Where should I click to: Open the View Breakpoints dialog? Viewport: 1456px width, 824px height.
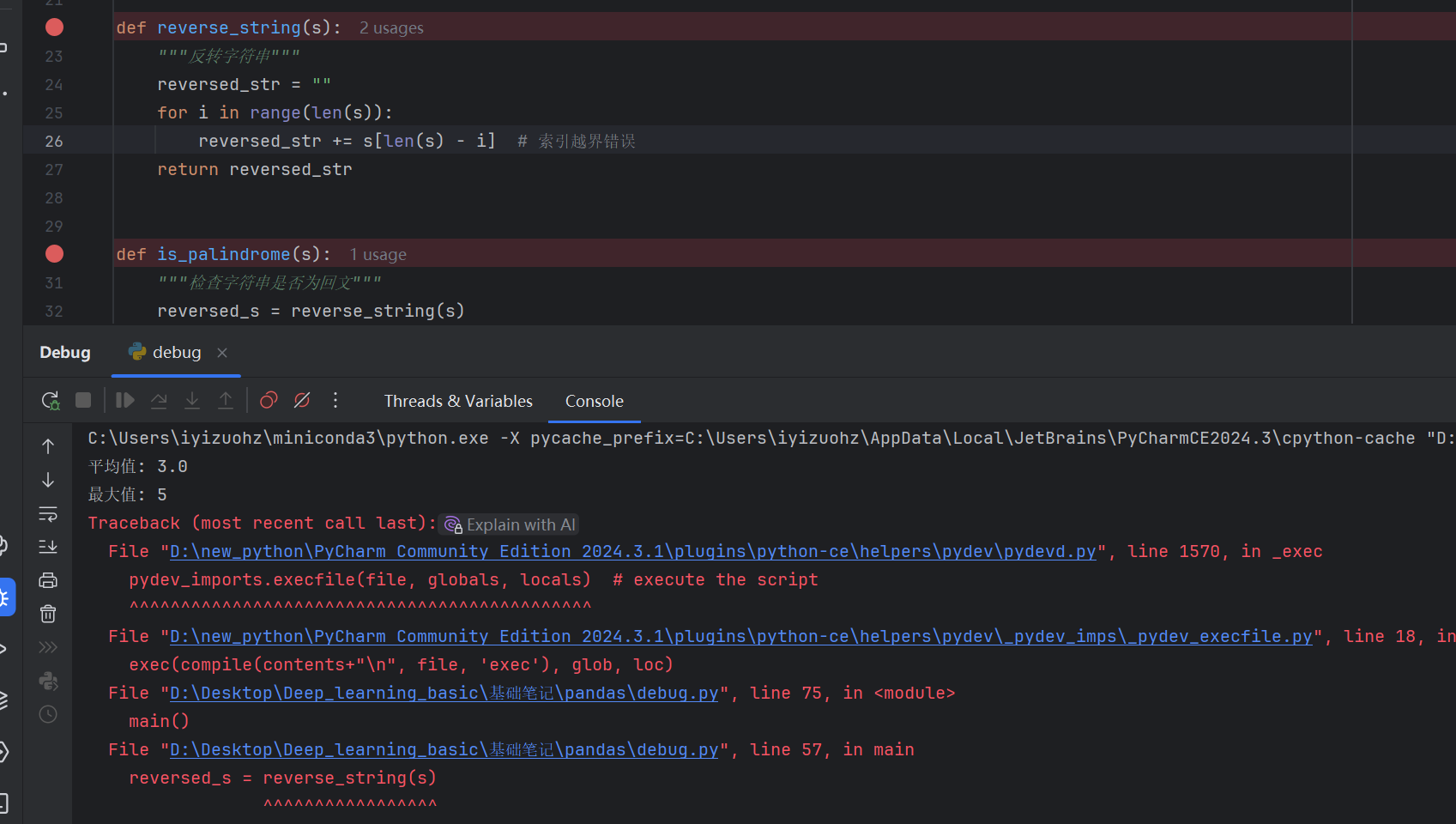pyautogui.click(x=268, y=400)
